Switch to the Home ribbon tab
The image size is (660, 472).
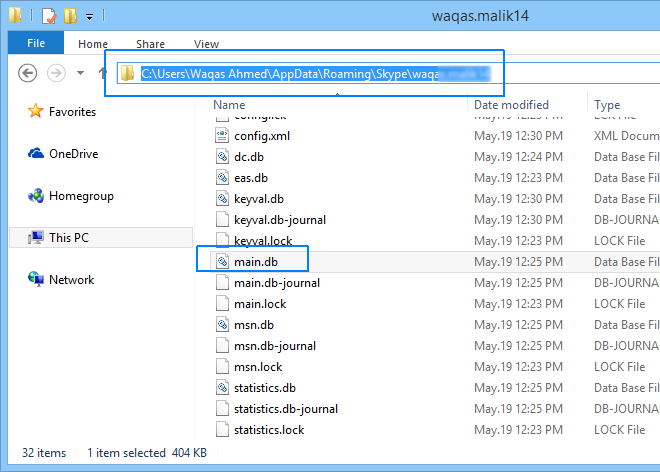[x=93, y=44]
